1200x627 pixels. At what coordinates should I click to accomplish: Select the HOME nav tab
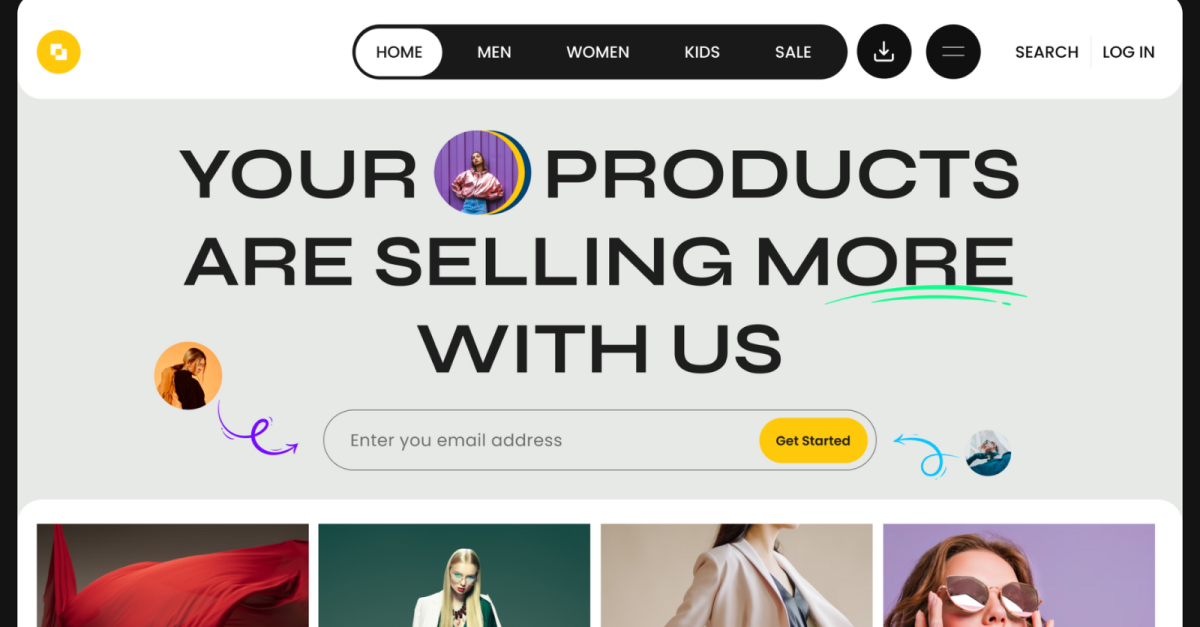(x=399, y=52)
